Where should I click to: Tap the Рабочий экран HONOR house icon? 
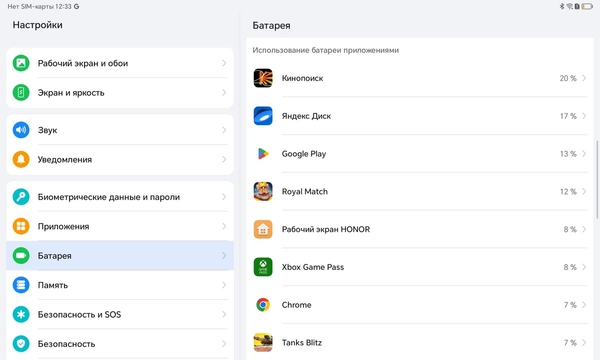click(x=263, y=229)
